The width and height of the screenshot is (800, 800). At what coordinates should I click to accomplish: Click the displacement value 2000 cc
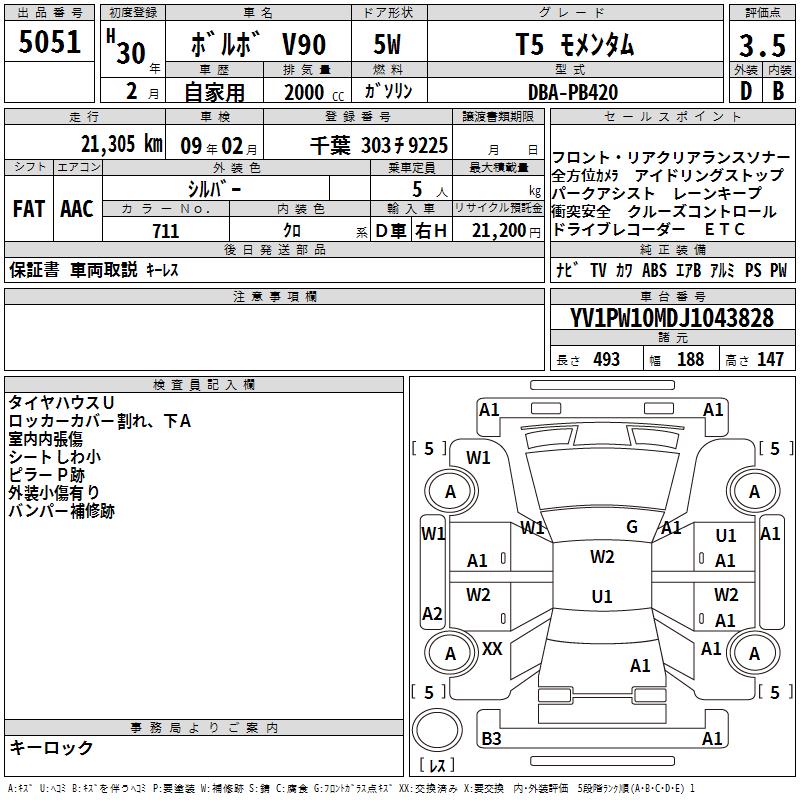pyautogui.click(x=314, y=92)
